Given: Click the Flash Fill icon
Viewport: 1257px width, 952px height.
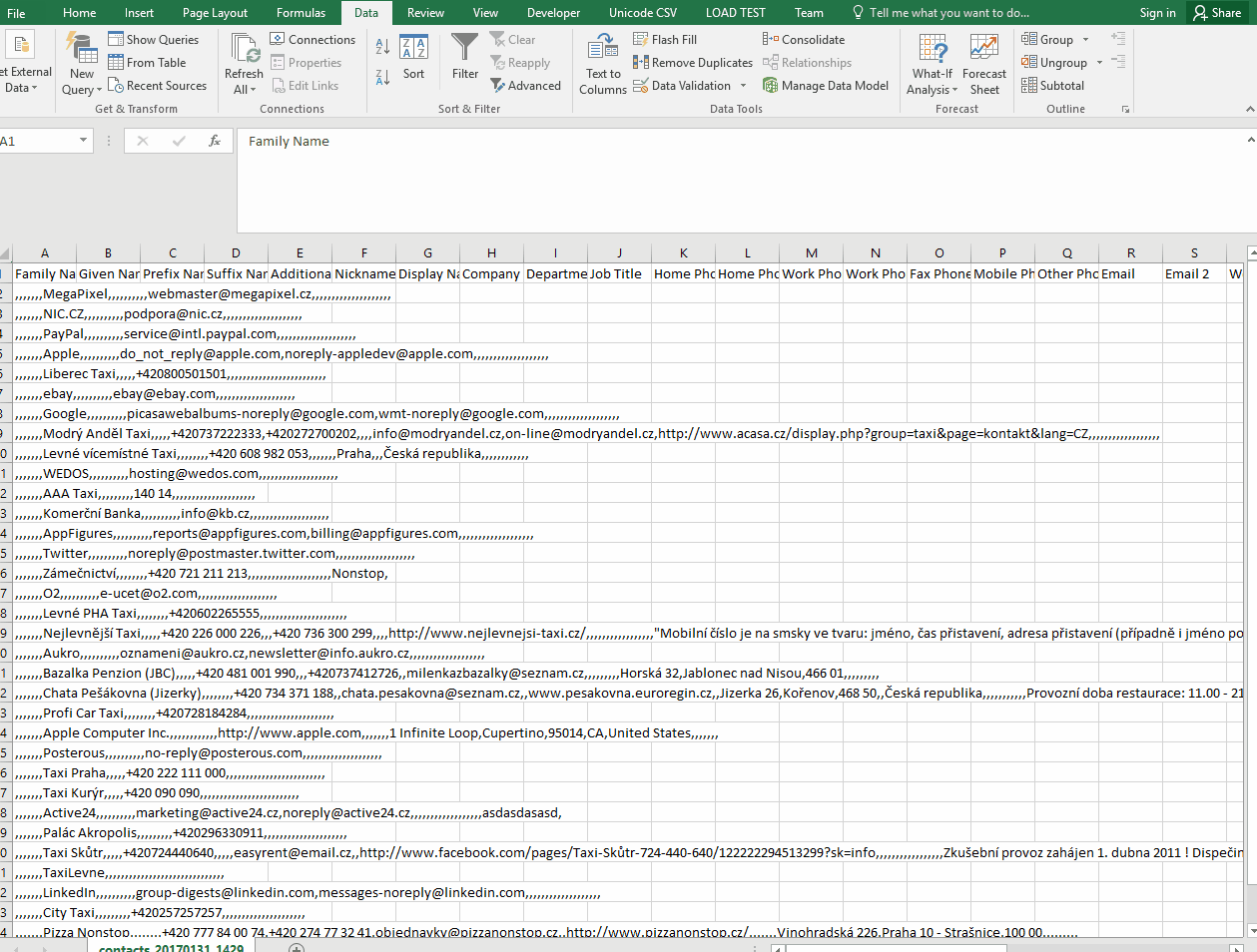Looking at the screenshot, I should click(641, 40).
